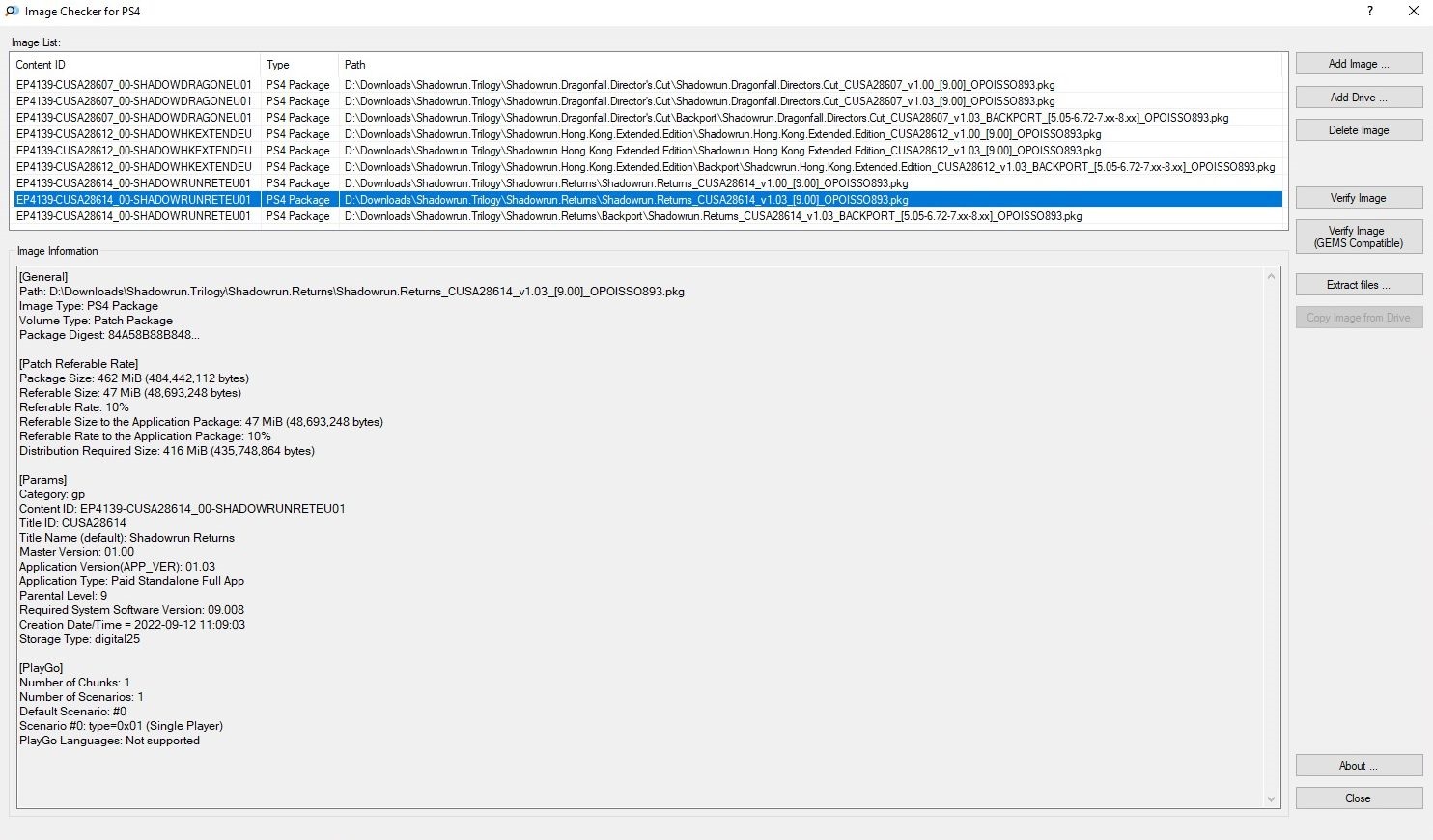This screenshot has width=1433, height=840.
Task: Select the highlighted Shadowrun Returns v1.03 [9.00] row
Action: point(647,200)
